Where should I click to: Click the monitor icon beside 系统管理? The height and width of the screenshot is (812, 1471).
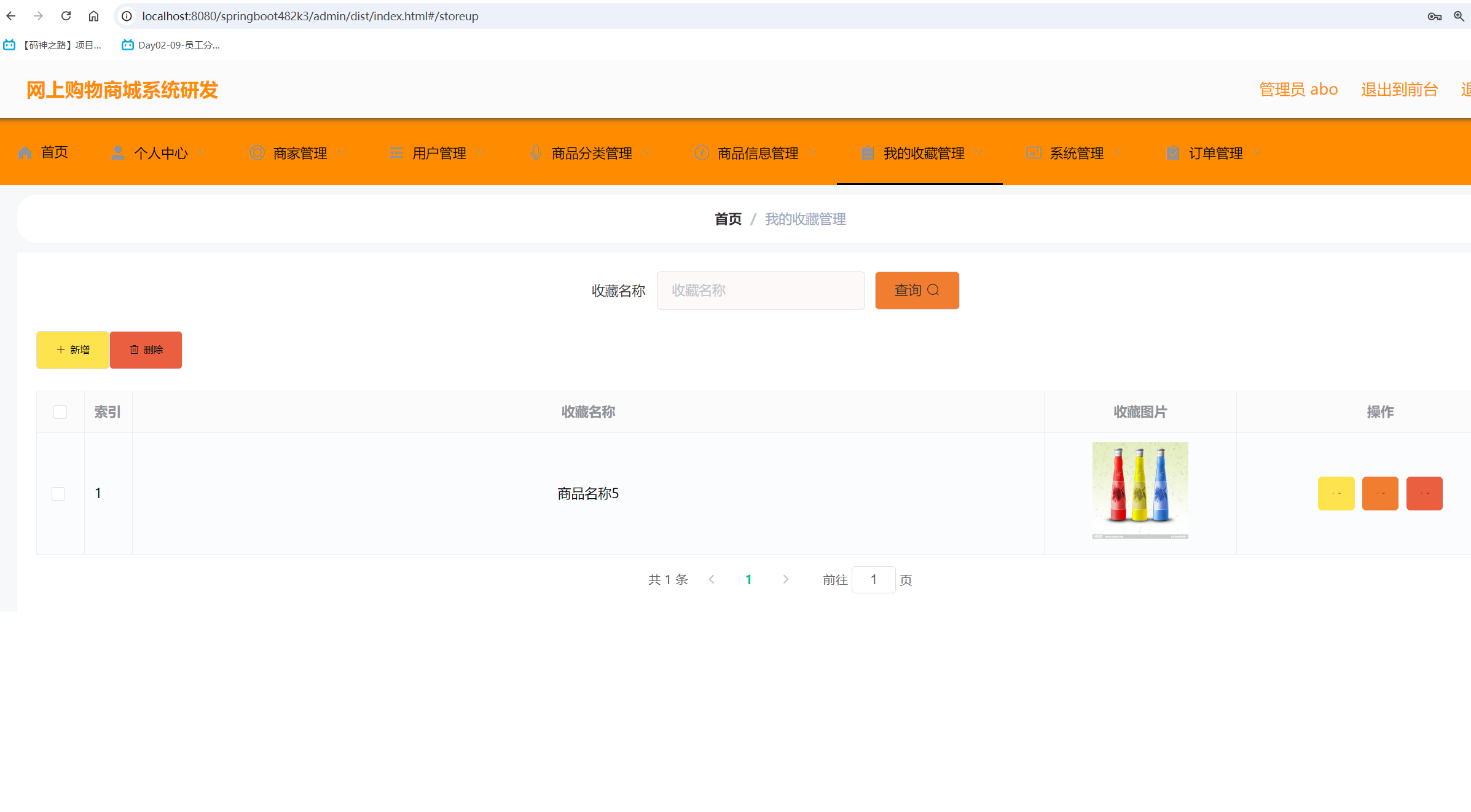point(1033,152)
